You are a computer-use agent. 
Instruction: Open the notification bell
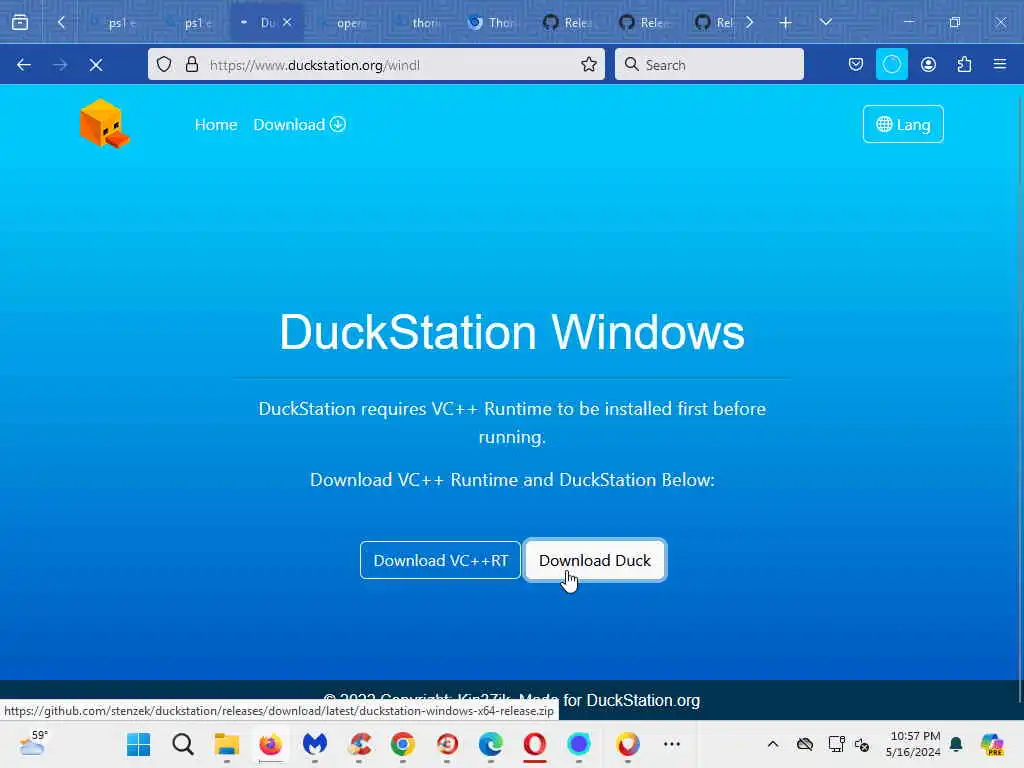956,744
